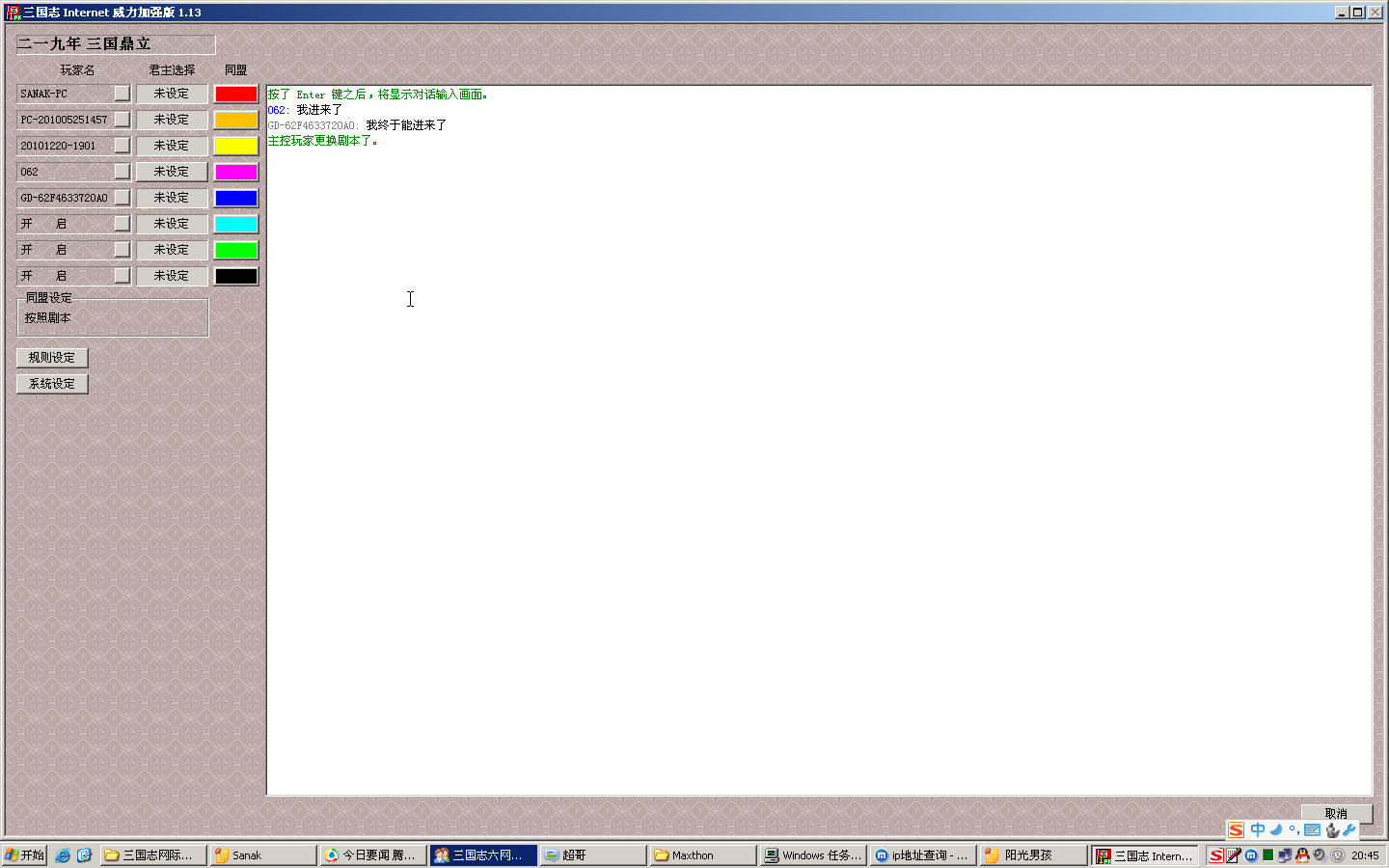Toggle the box on the black 开启 slot
This screenshot has width=1389, height=868.
coord(122,276)
